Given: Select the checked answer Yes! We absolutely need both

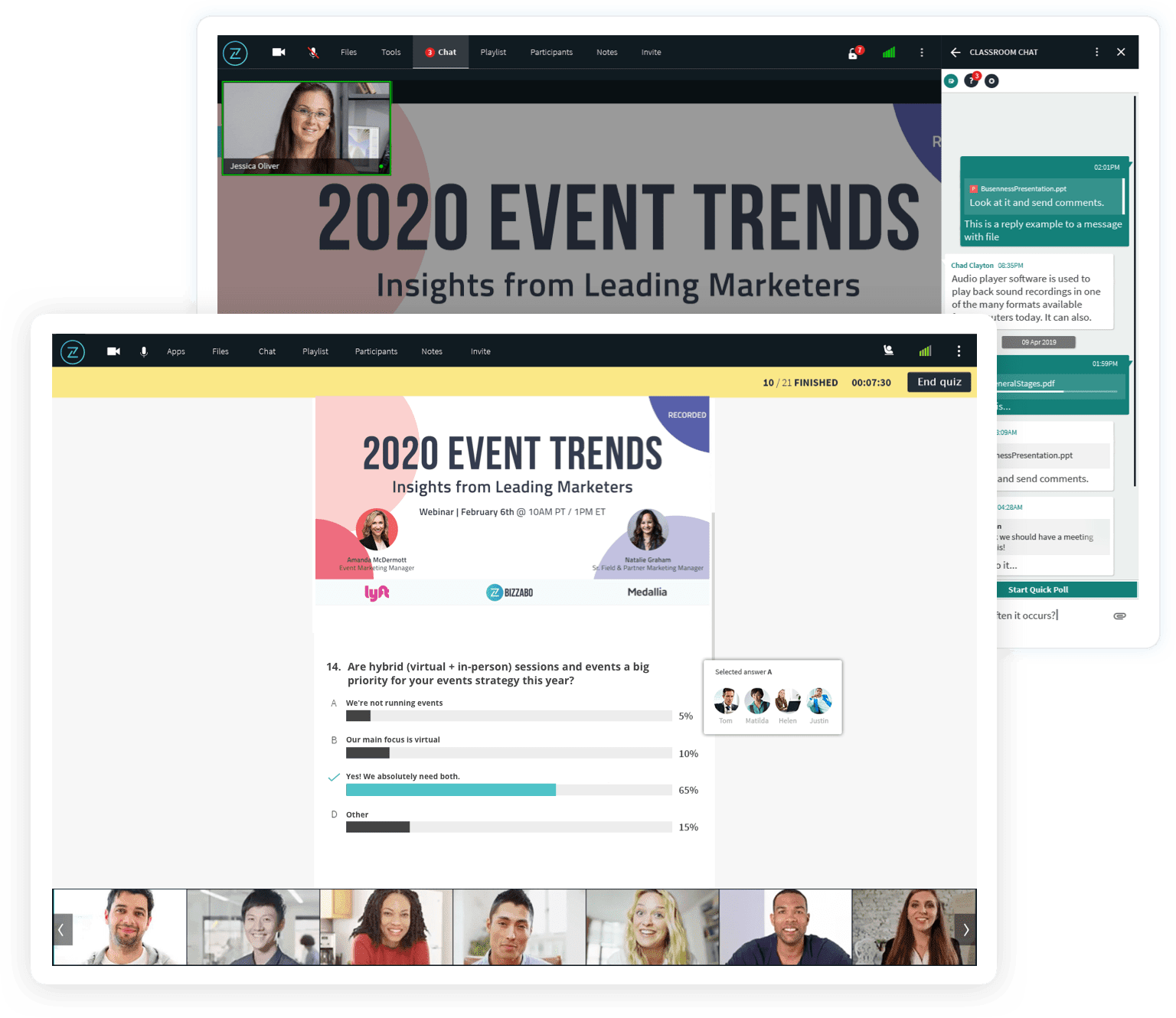Looking at the screenshot, I should coord(403,776).
